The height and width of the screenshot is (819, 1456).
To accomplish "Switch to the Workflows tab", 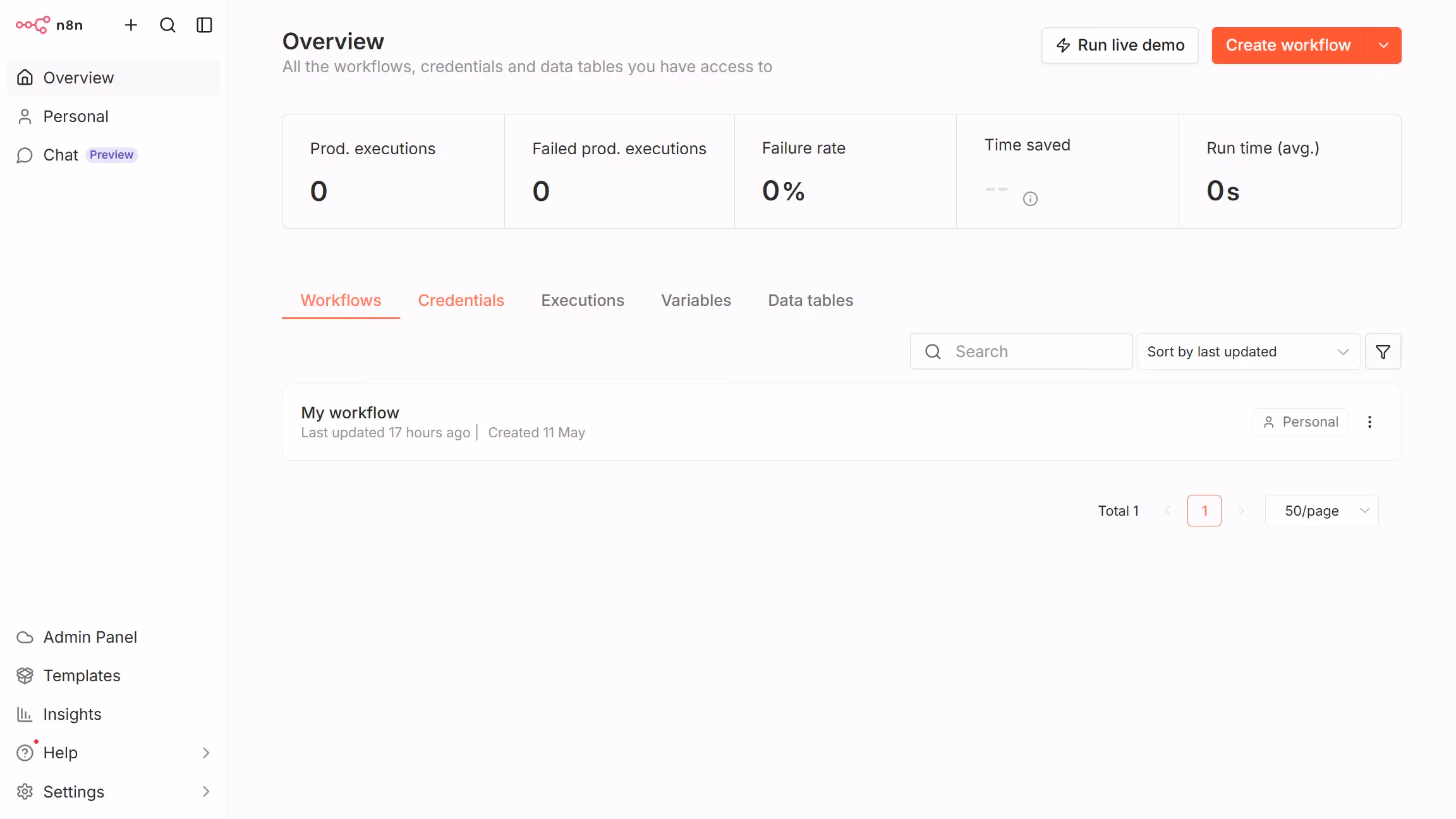I will pos(341,300).
